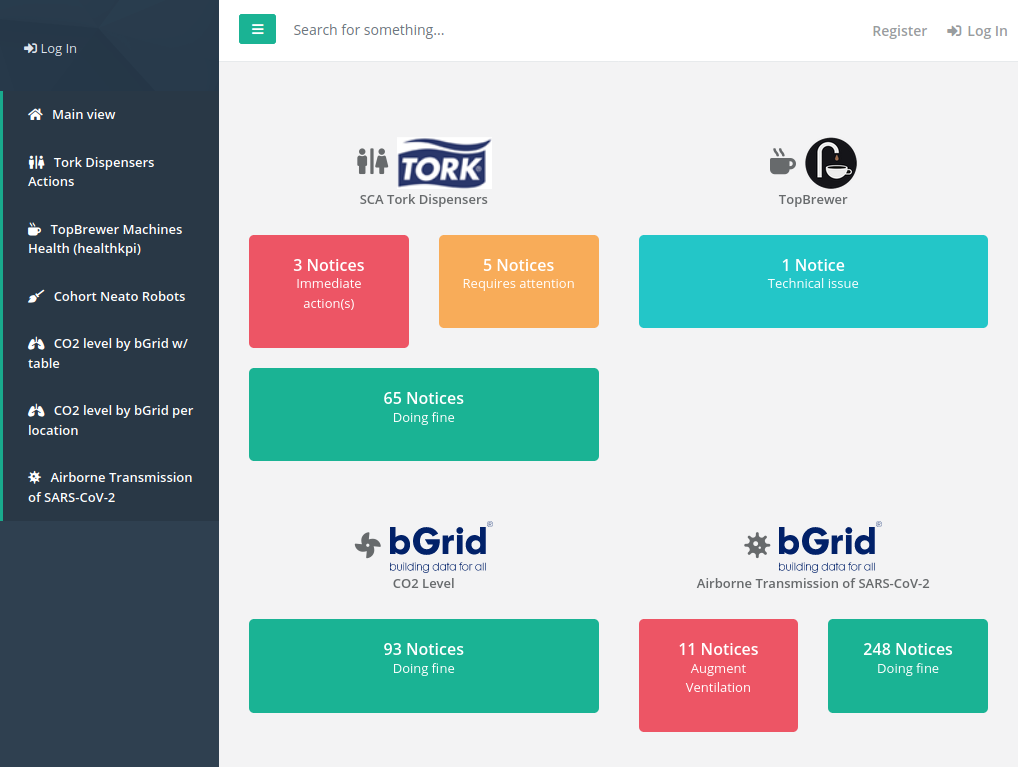Screen dimensions: 1018x767
Task: Click the sidebar sign-in arrow icon
Action: click(30, 48)
